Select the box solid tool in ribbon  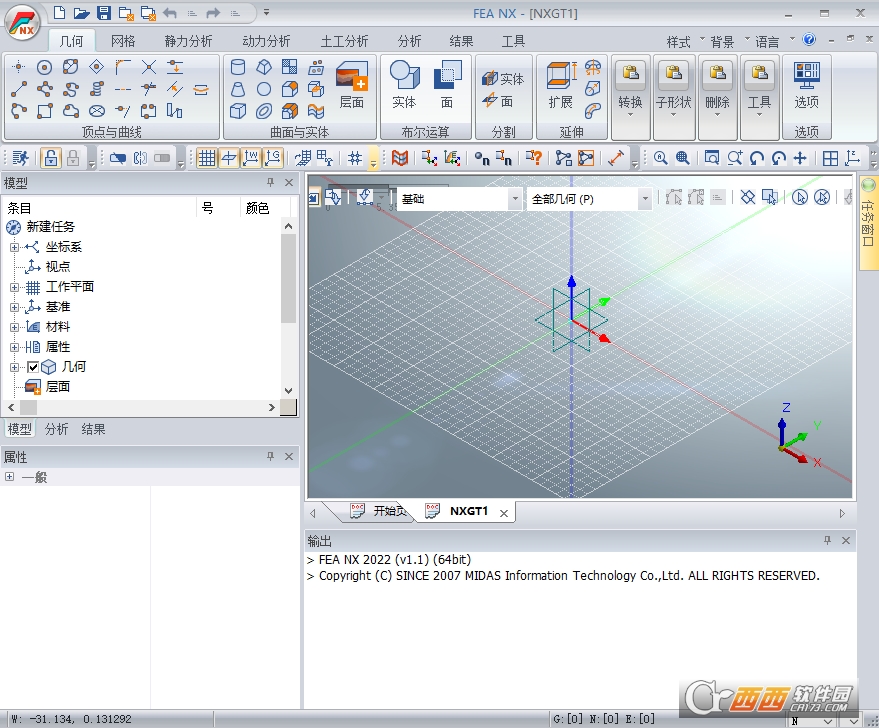[x=238, y=111]
